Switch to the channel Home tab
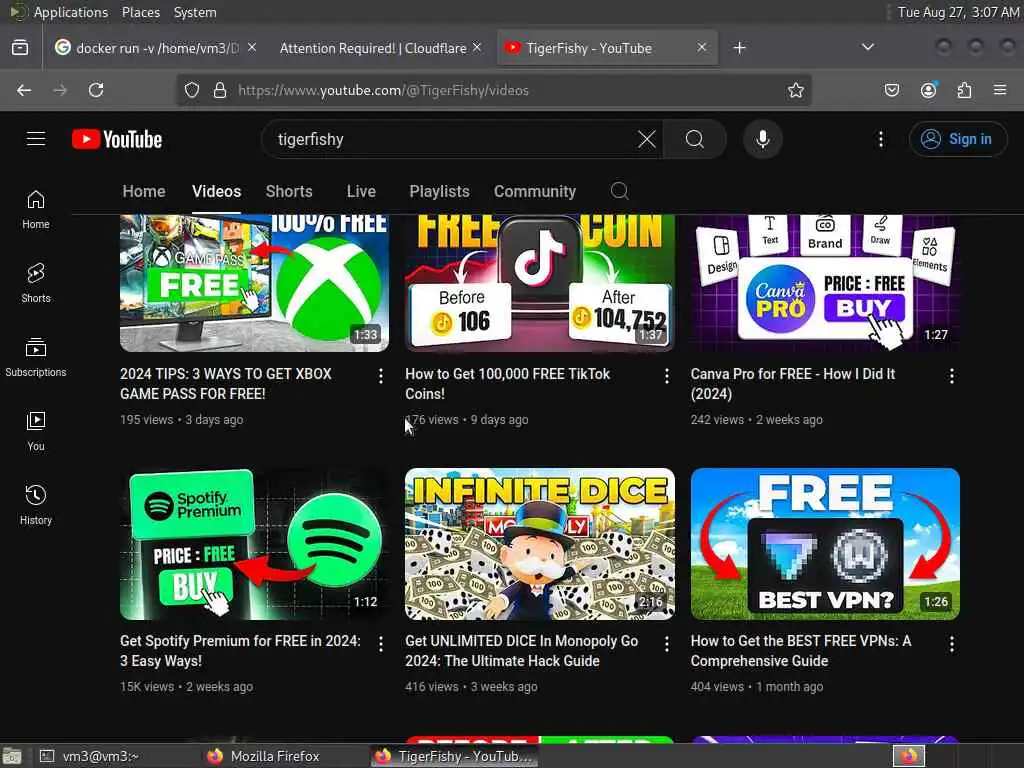The height and width of the screenshot is (768, 1024). pos(144,191)
